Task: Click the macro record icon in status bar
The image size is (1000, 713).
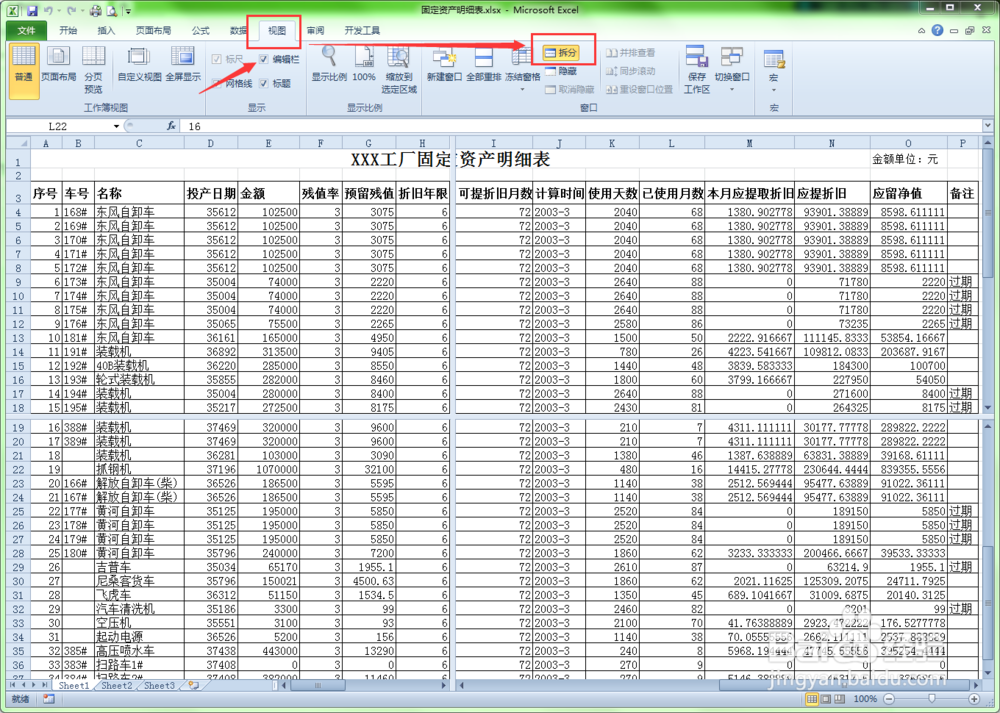Action: 48,700
